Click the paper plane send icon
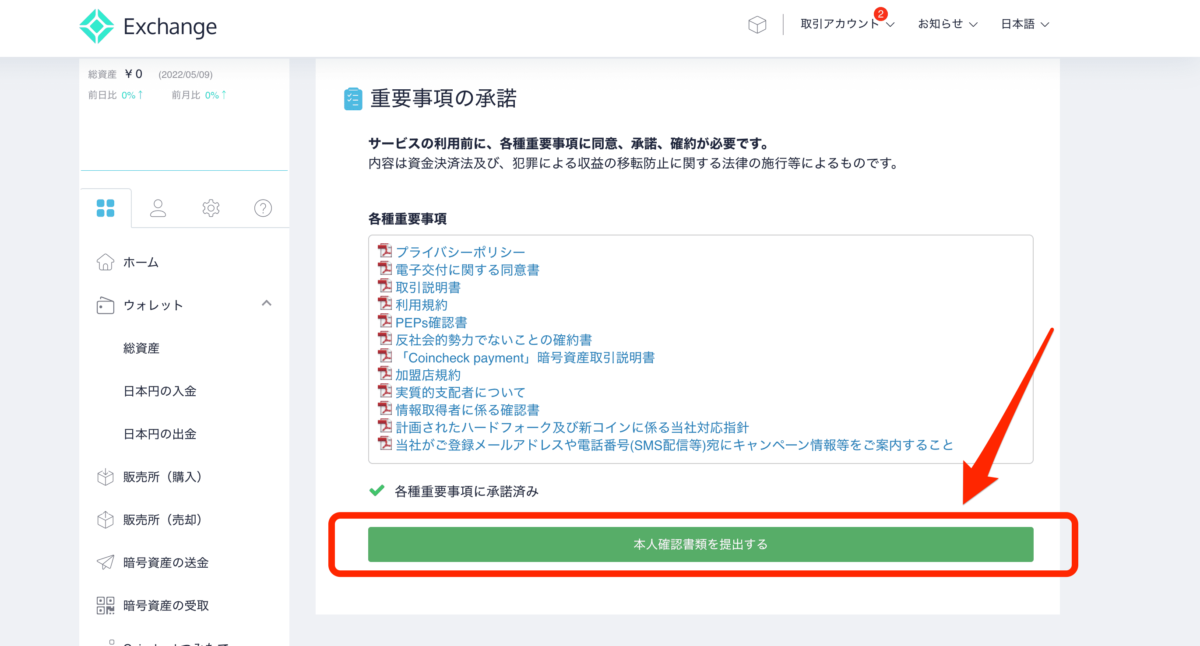1200x646 pixels. click(105, 563)
